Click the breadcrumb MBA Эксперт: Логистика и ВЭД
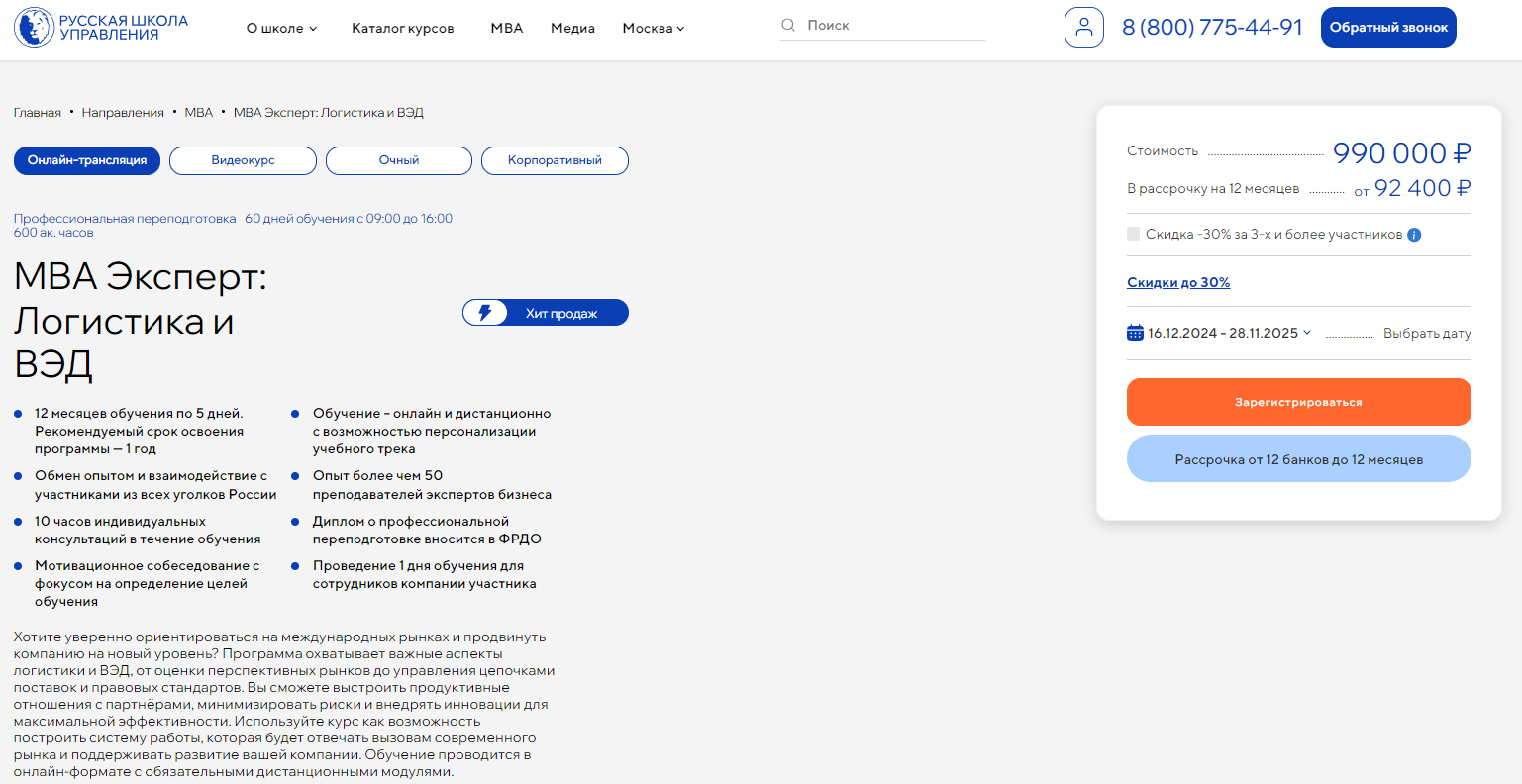Screen dimensions: 1522x784 coord(329,112)
